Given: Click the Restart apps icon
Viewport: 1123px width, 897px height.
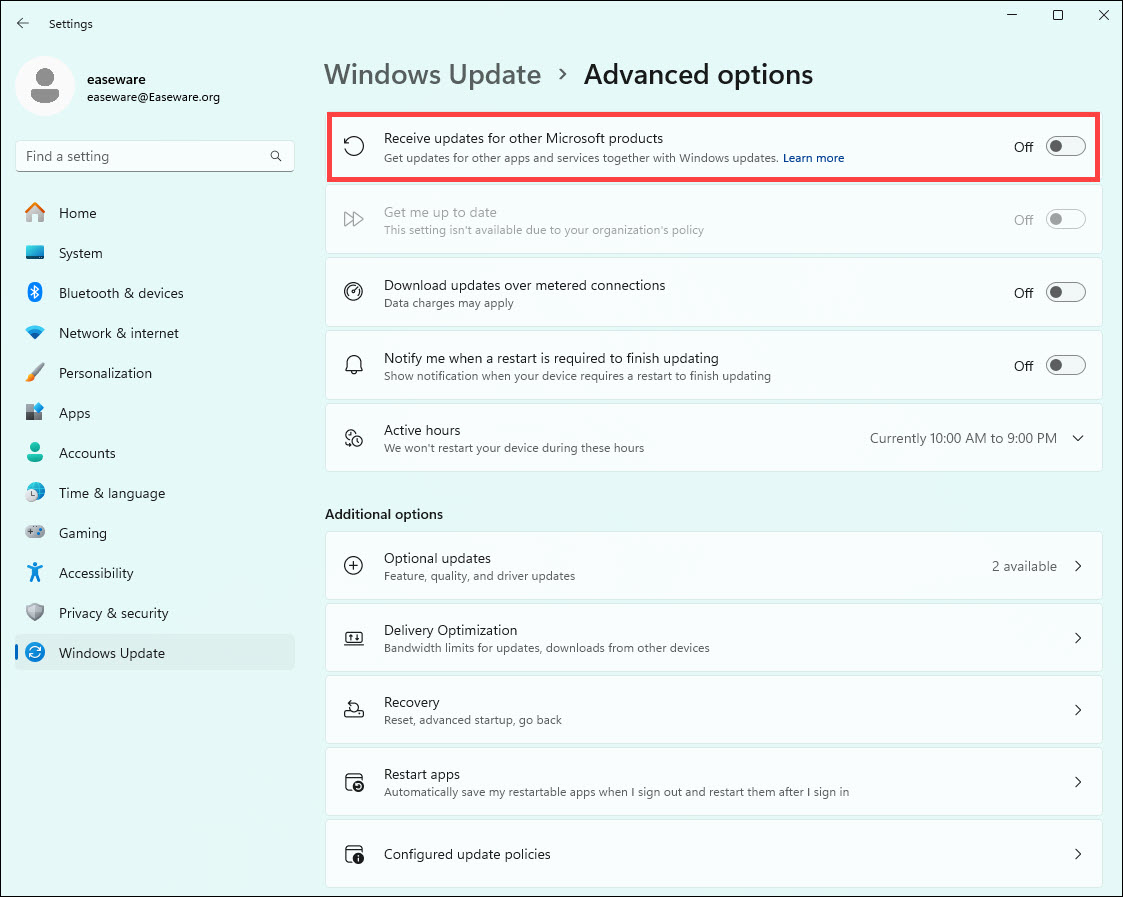Looking at the screenshot, I should pyautogui.click(x=354, y=782).
